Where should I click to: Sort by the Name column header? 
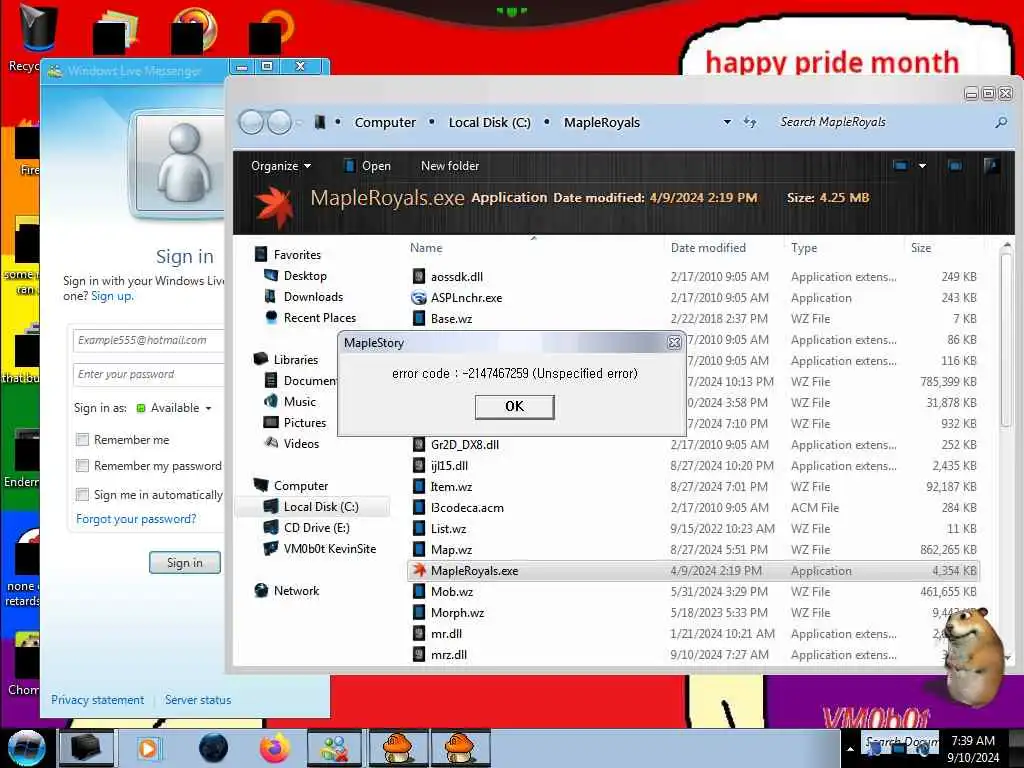pyautogui.click(x=426, y=248)
